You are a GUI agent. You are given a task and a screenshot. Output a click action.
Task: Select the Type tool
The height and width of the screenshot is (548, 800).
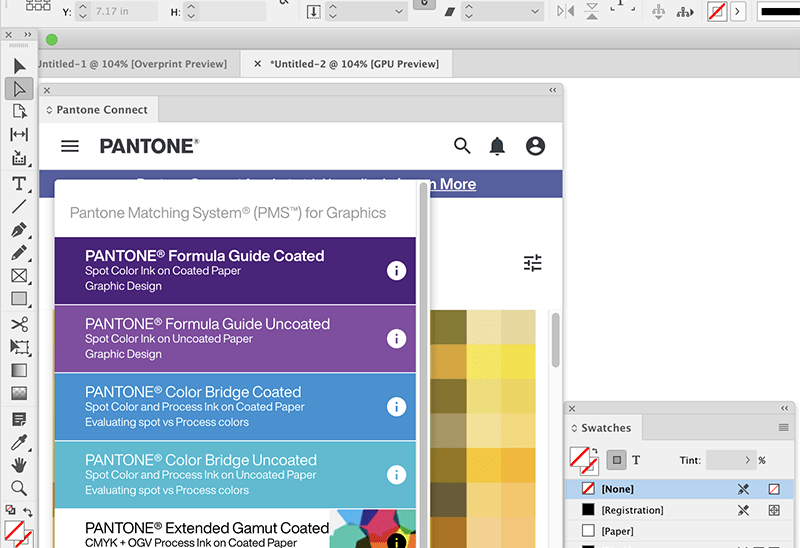19,184
